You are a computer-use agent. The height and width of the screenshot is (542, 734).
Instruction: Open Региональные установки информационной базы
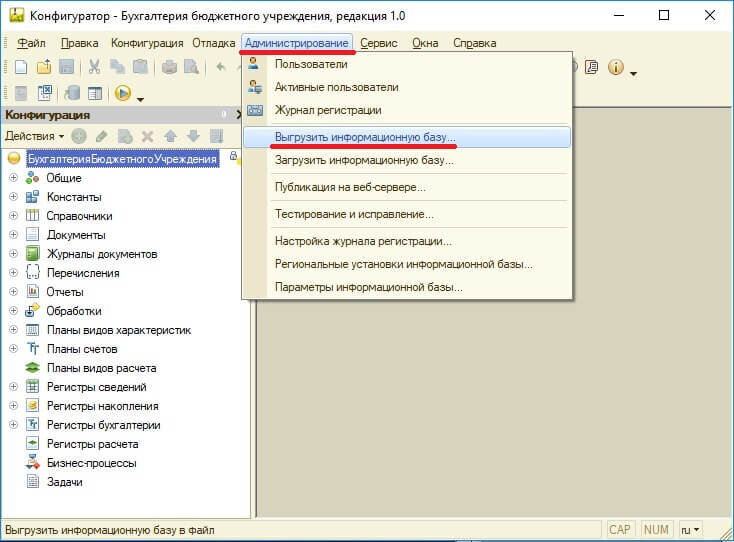pyautogui.click(x=407, y=264)
